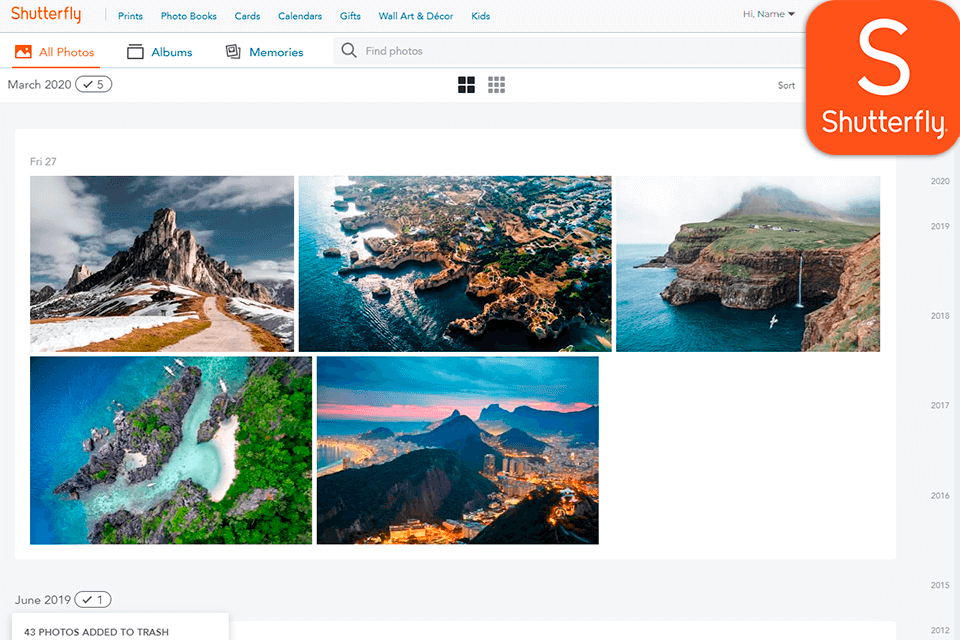Switch to the Albums tab
Image resolution: width=960 pixels, height=640 pixels.
(x=160, y=52)
